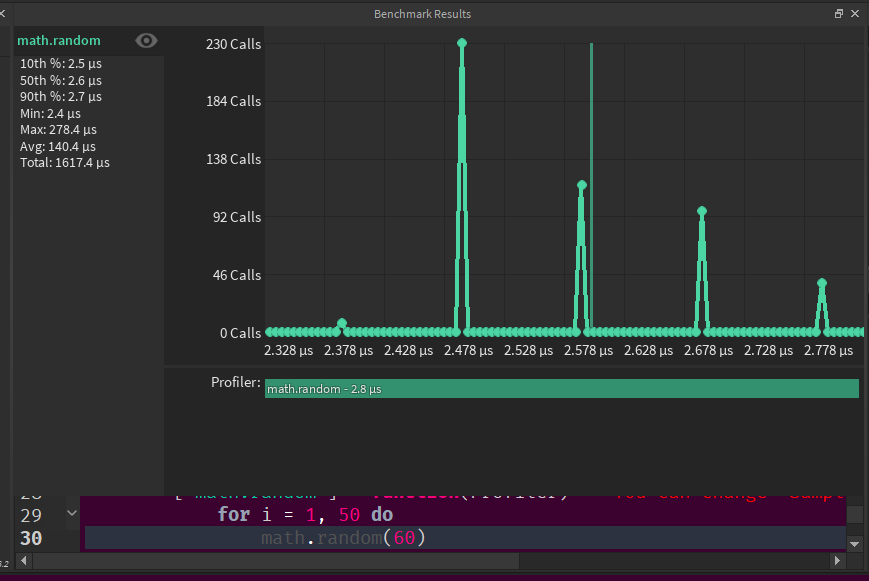Click the small data point near 2.378 µs
The width and height of the screenshot is (869, 581).
342,323
